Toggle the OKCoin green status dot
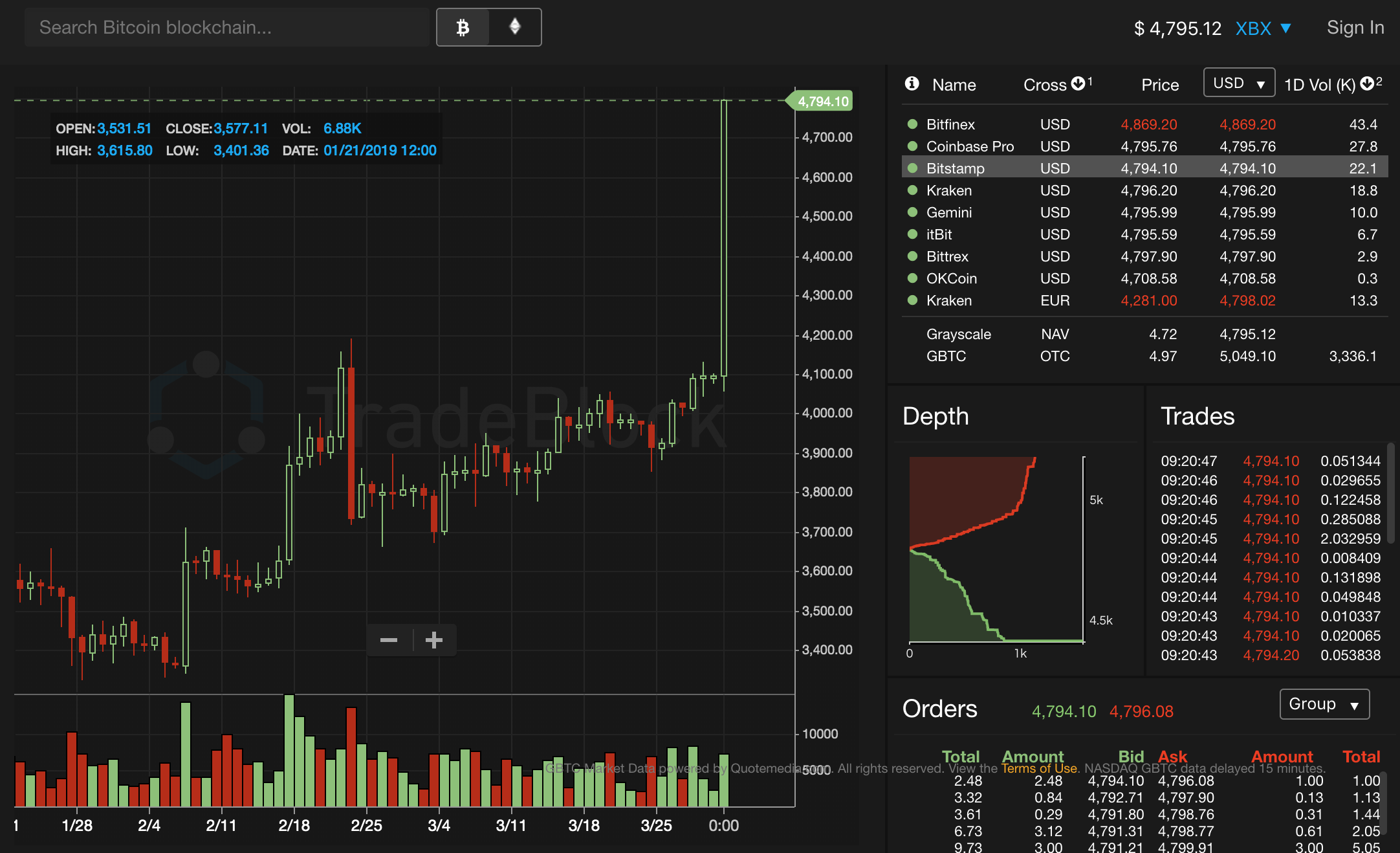Screen dimensions: 1400x853 (x=913, y=278)
